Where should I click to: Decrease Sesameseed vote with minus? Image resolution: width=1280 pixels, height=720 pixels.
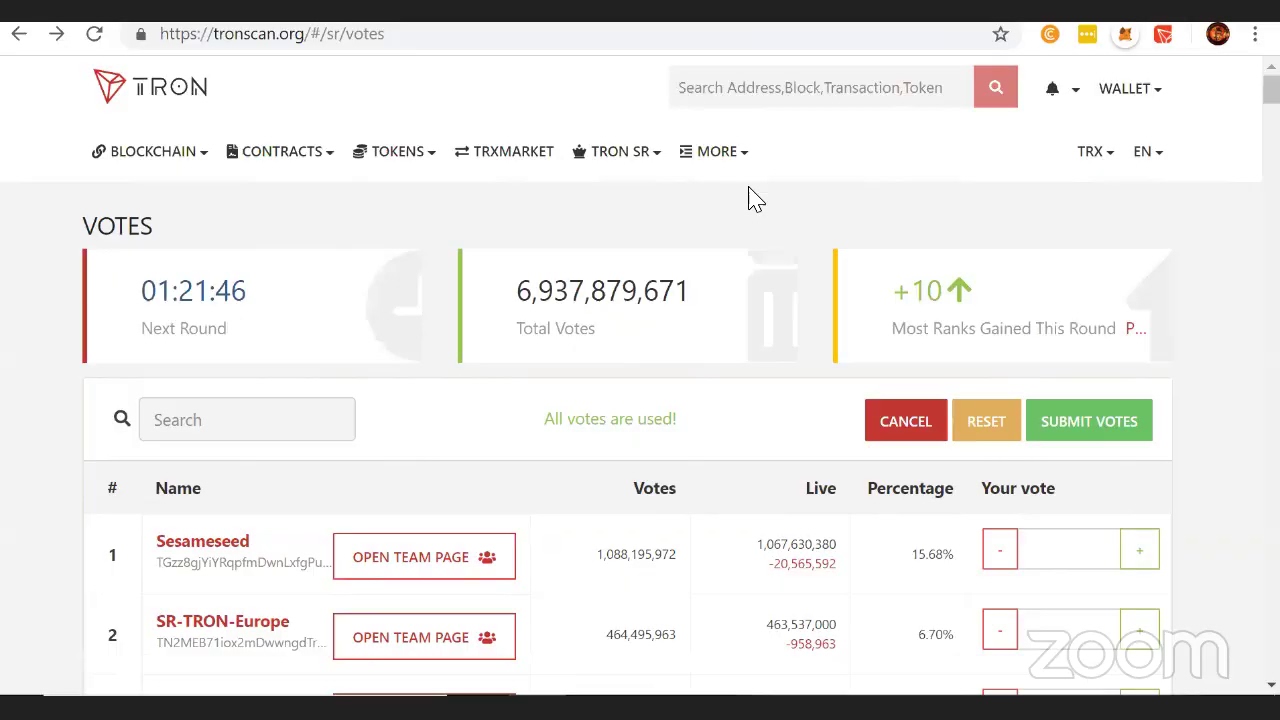pyautogui.click(x=1000, y=549)
